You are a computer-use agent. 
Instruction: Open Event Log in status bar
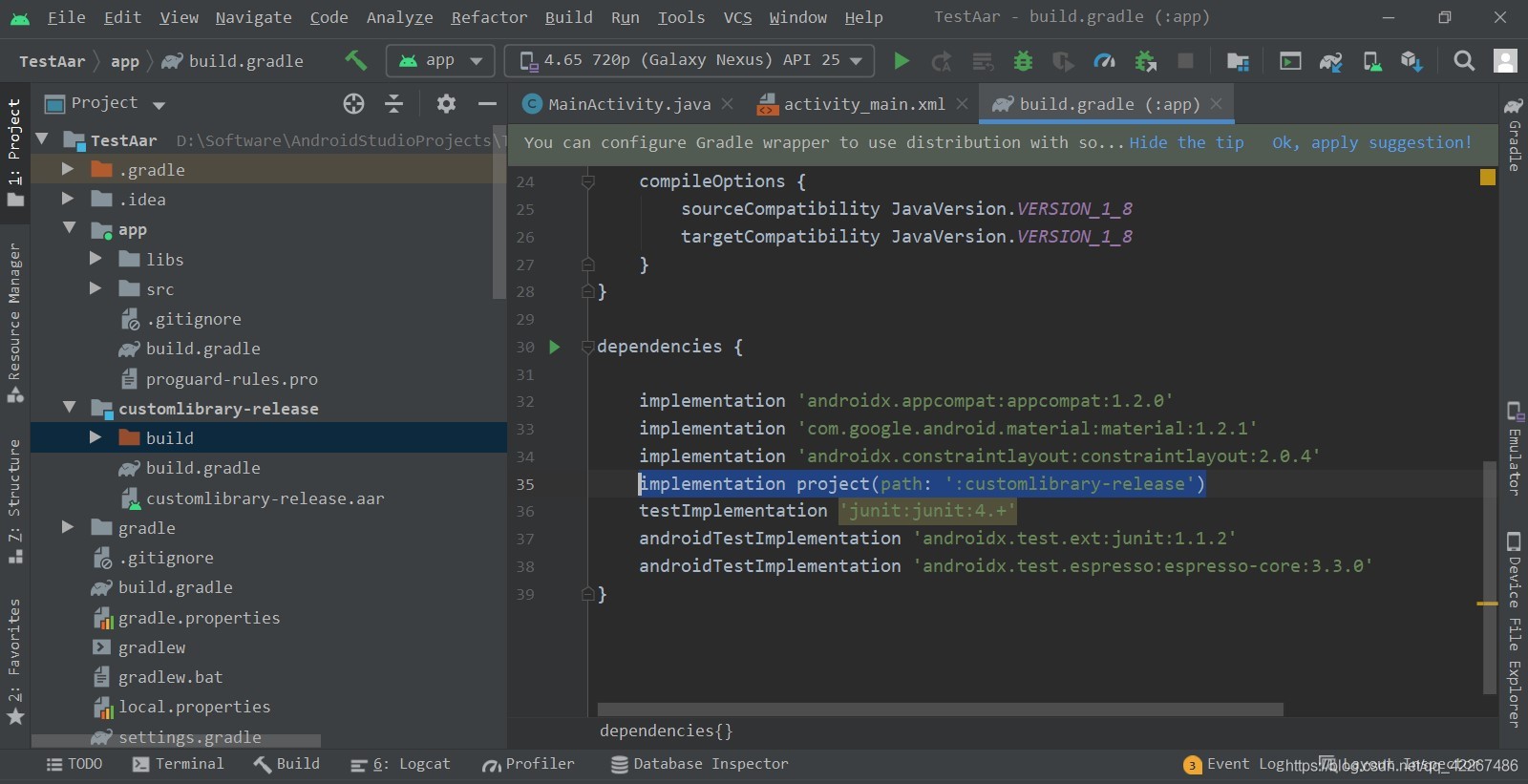(x=1233, y=764)
